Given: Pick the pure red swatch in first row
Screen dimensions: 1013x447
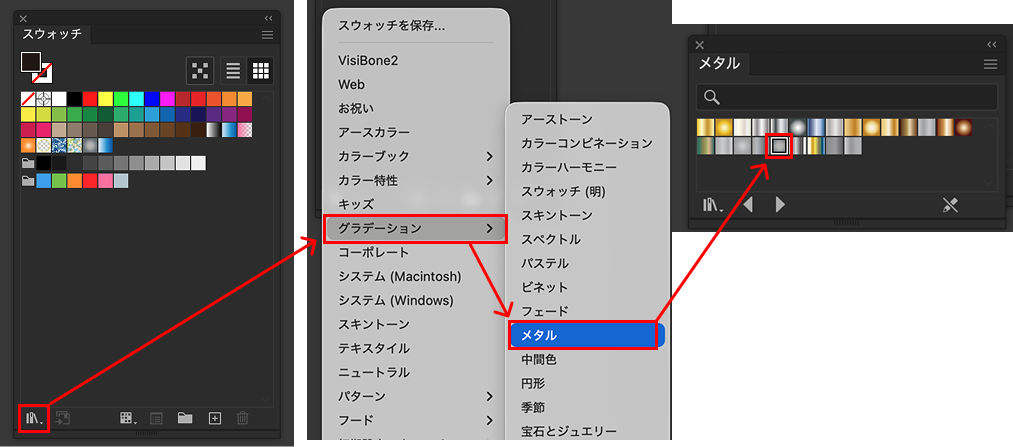Looking at the screenshot, I should coord(90,99).
